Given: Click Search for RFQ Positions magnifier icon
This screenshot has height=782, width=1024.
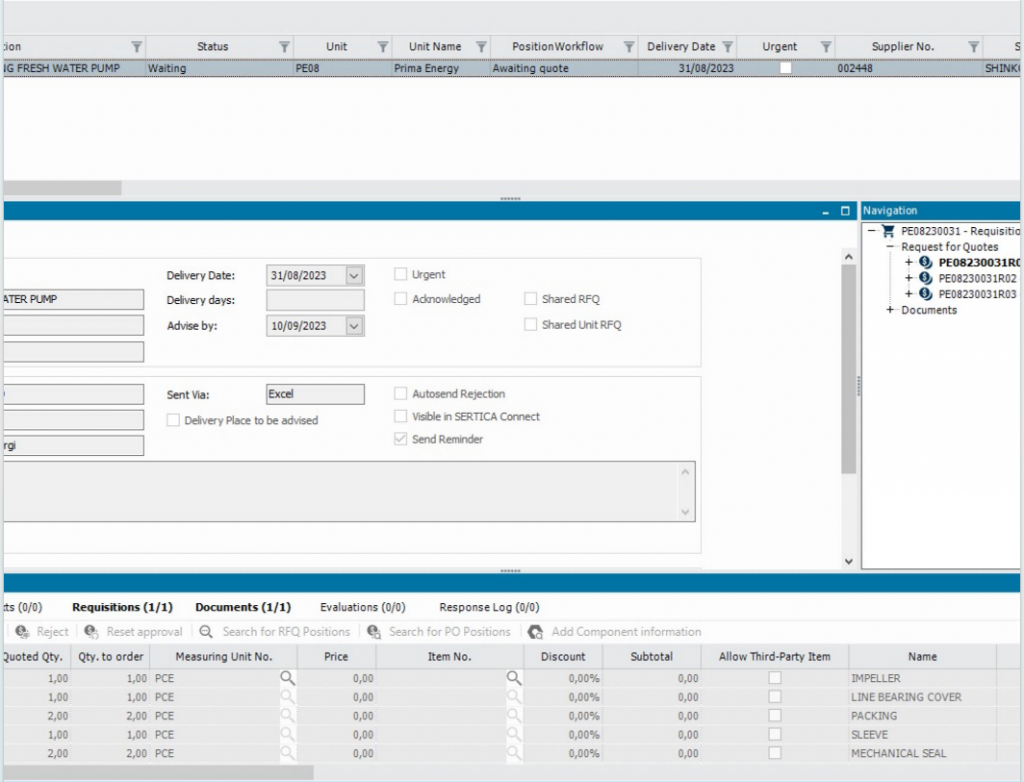Looking at the screenshot, I should coord(206,632).
